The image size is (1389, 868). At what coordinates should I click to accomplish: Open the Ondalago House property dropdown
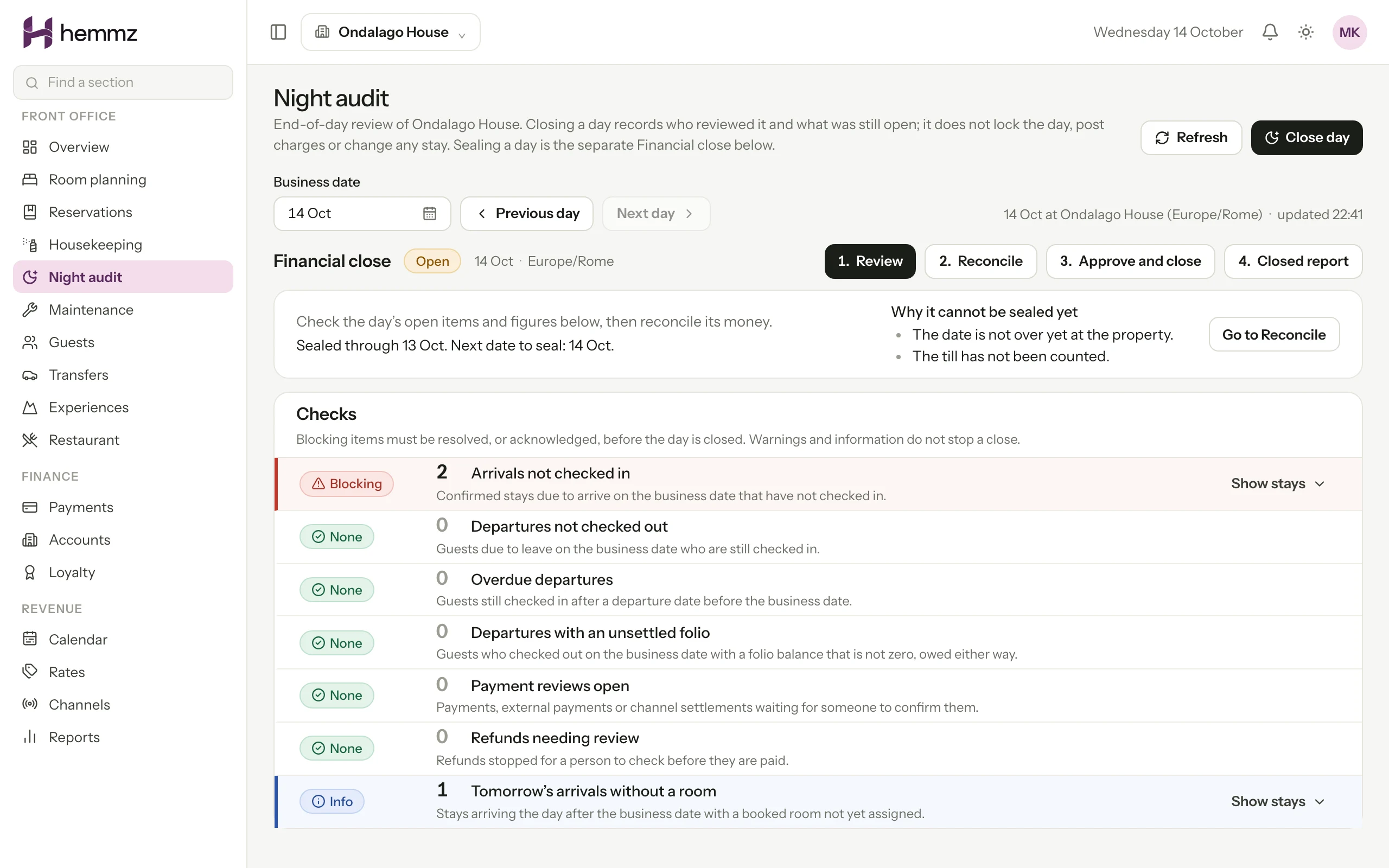pyautogui.click(x=390, y=32)
